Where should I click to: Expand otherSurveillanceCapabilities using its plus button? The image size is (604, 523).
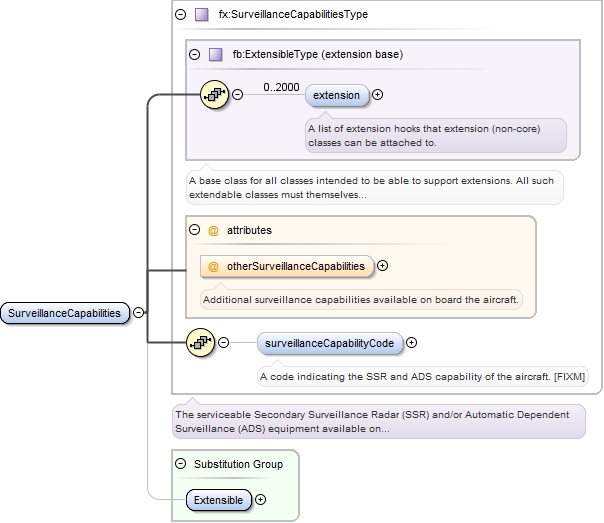click(x=382, y=266)
